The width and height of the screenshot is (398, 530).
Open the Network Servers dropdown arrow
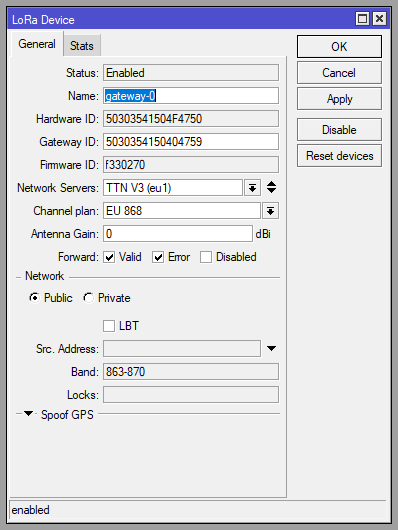click(252, 188)
